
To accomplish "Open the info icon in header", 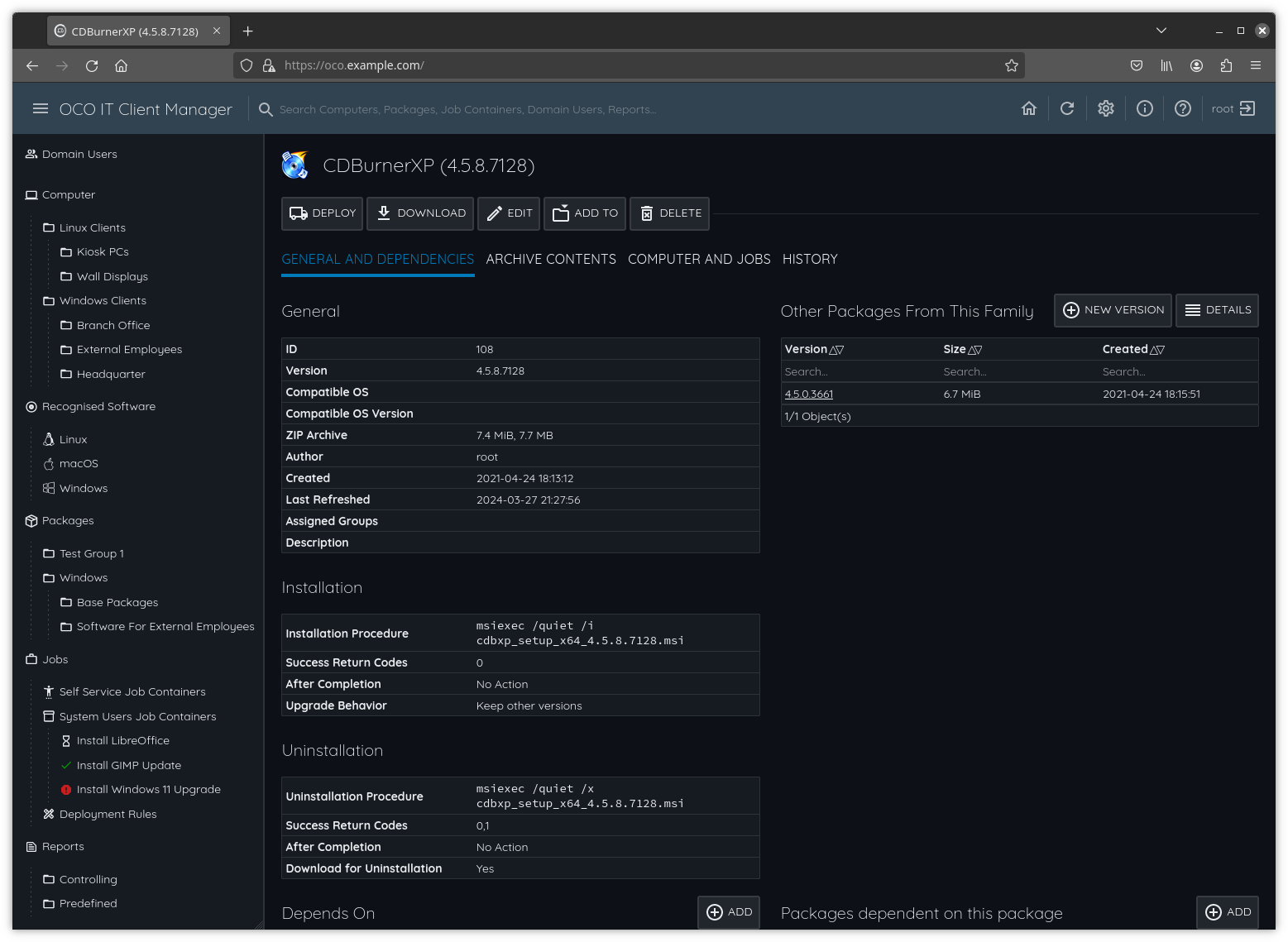I will [x=1144, y=108].
